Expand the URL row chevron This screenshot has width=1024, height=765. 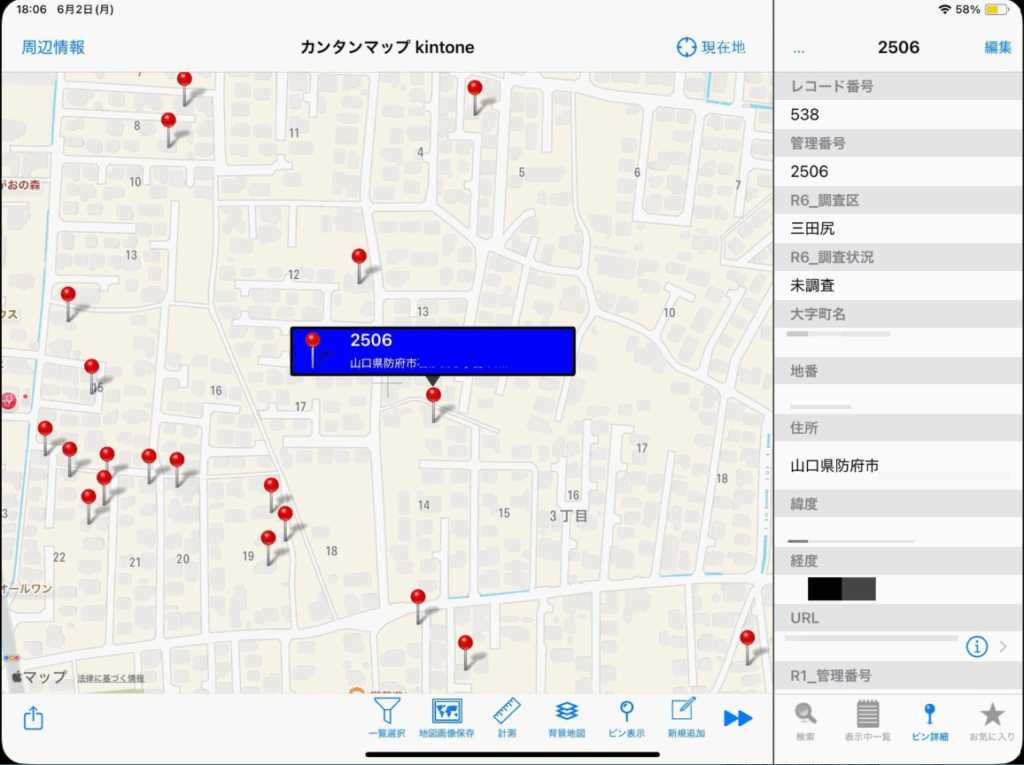pyautogui.click(x=1003, y=647)
